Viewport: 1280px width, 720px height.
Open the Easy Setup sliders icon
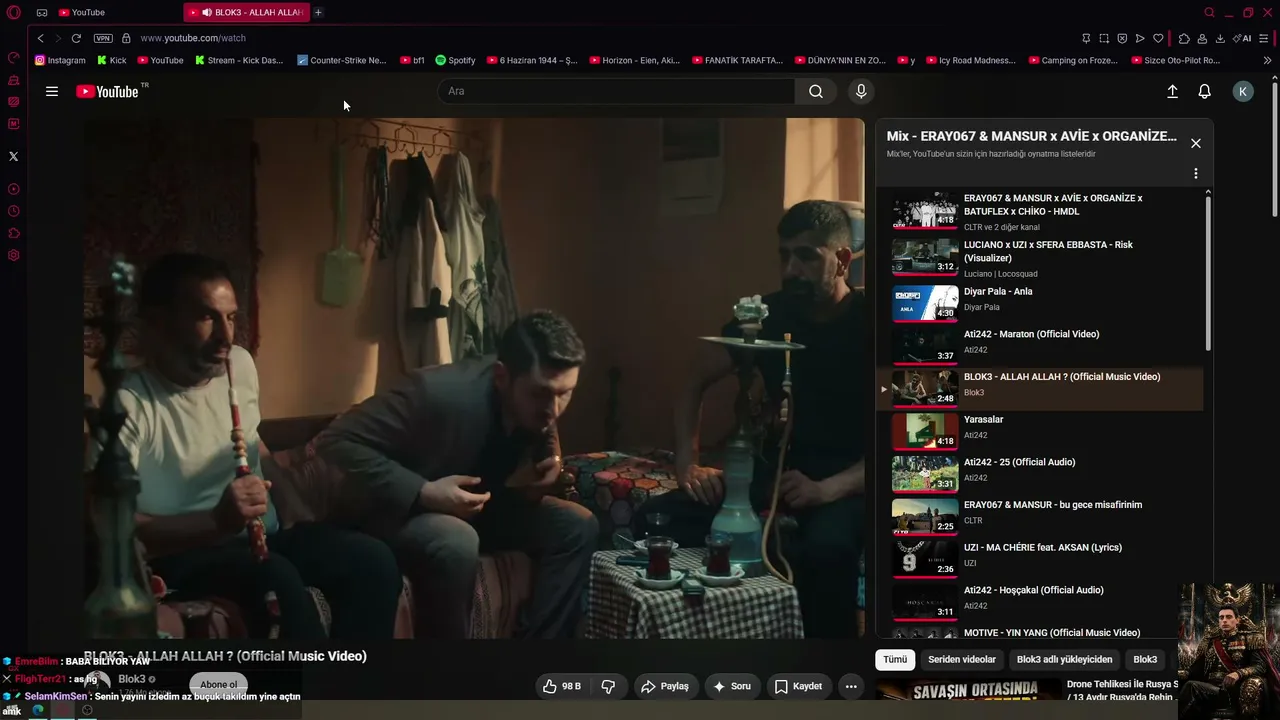[x=1265, y=38]
